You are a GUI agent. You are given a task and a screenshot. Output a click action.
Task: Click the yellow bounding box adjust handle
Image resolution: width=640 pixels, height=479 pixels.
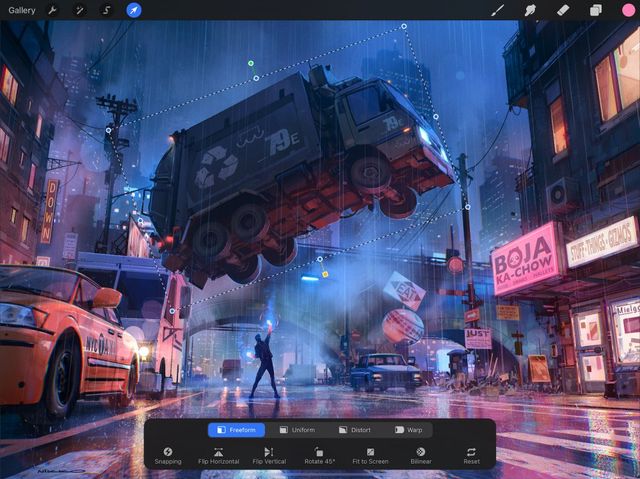click(x=325, y=275)
